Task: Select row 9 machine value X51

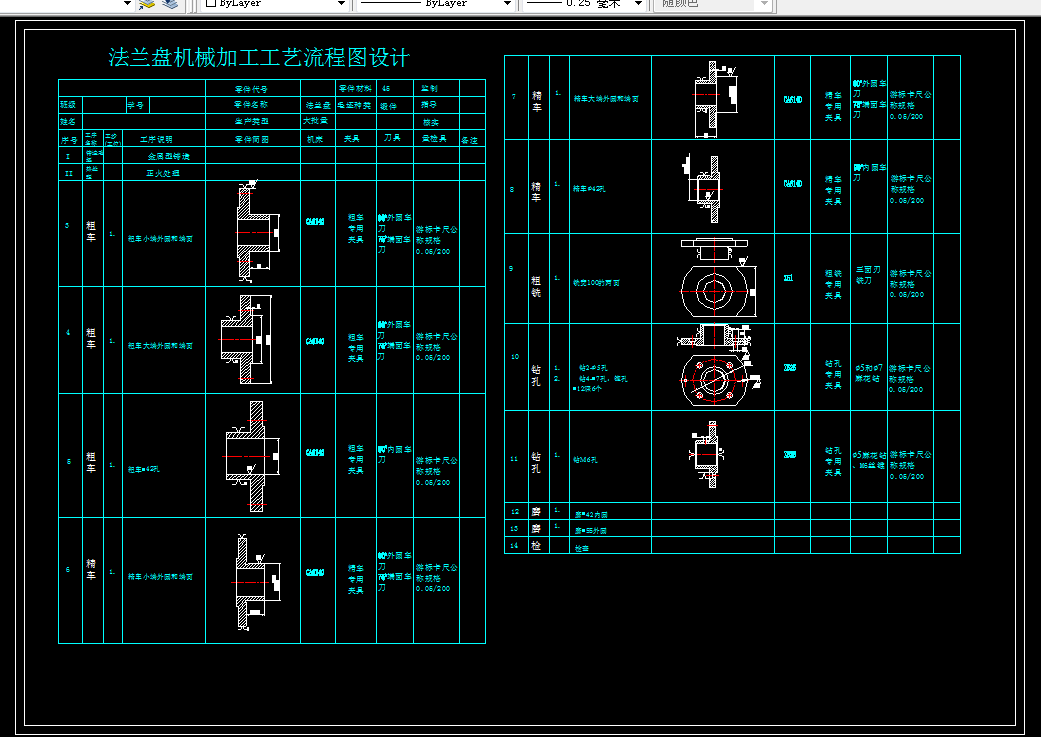Action: tap(788, 278)
